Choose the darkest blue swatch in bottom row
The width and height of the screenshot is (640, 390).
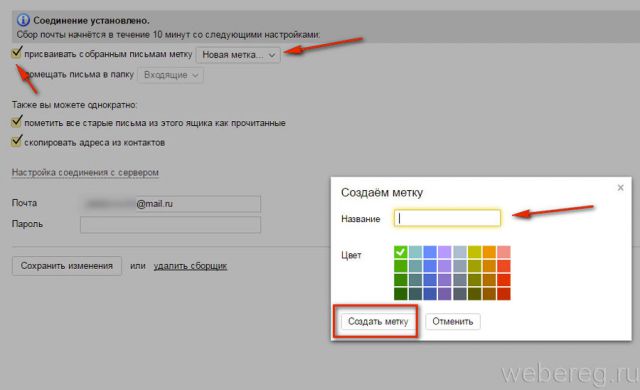430,294
